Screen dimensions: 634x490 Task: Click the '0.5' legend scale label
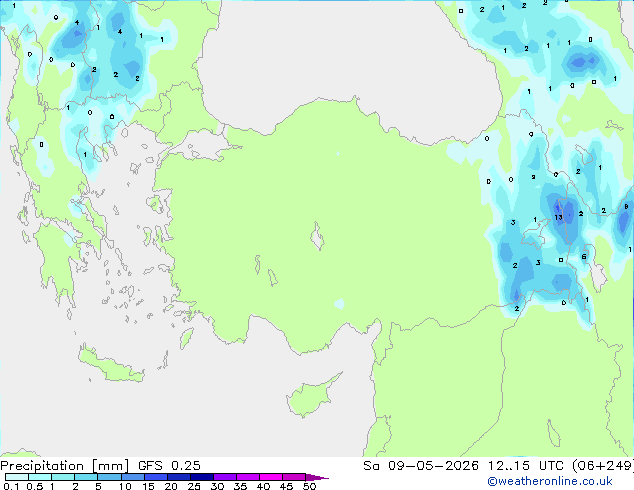point(35,486)
